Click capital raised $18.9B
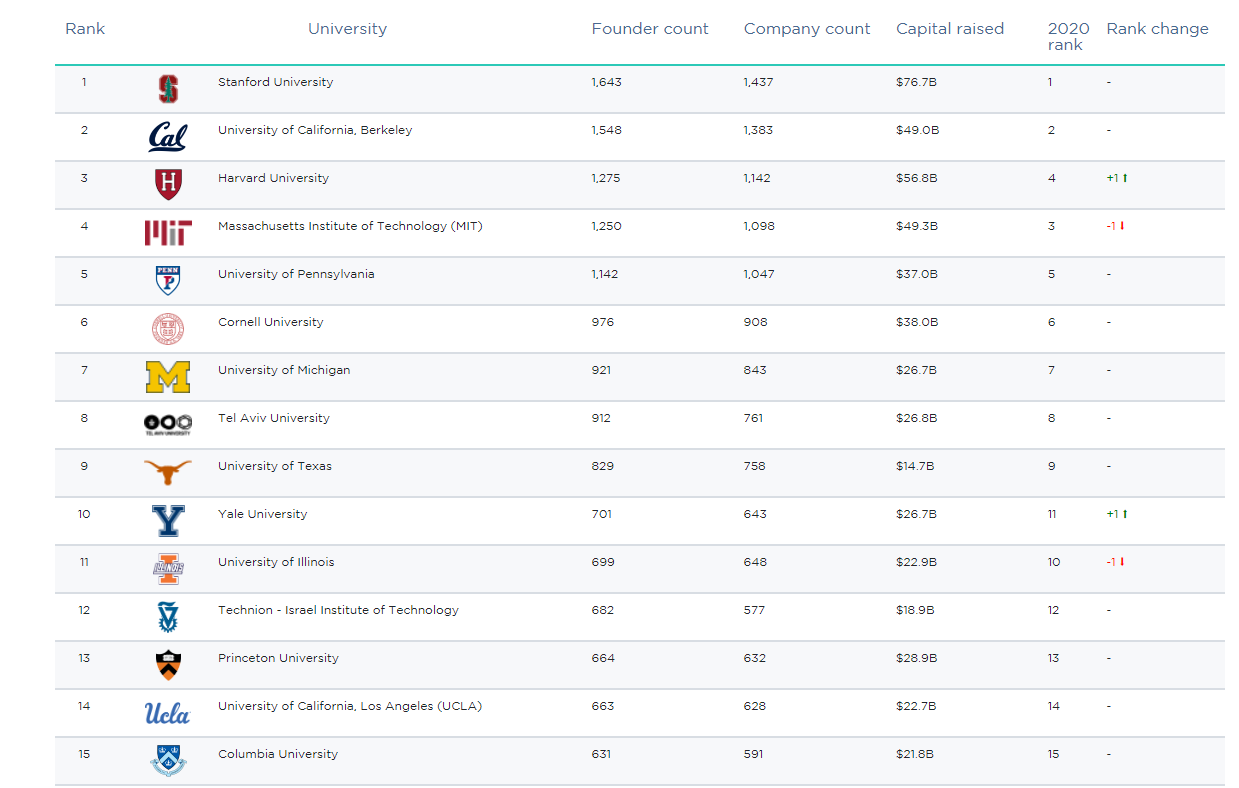Image resolution: width=1239 pixels, height=788 pixels. (x=917, y=610)
